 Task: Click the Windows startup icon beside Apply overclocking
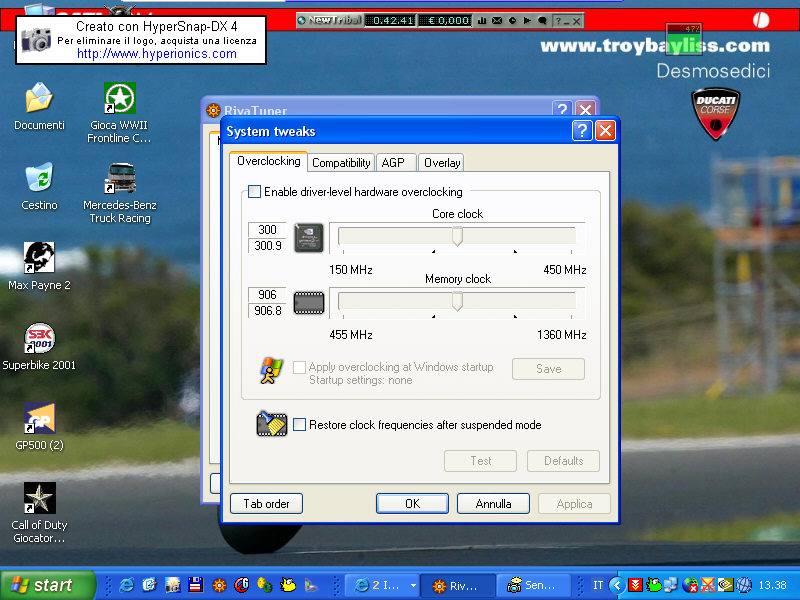pos(271,370)
